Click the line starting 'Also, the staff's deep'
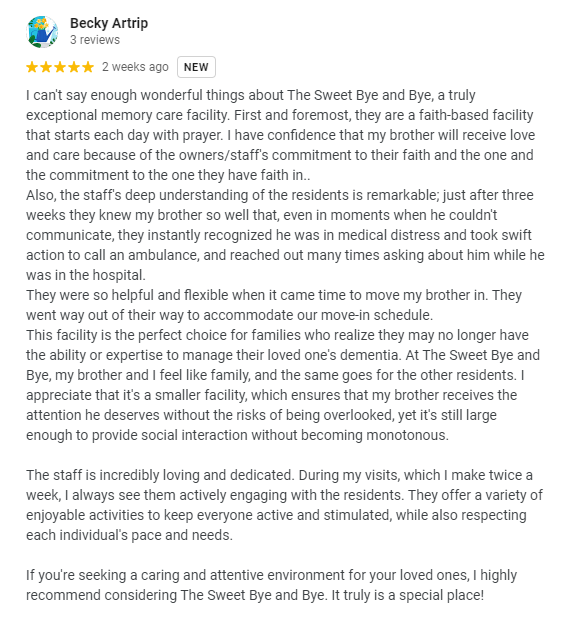 point(280,195)
